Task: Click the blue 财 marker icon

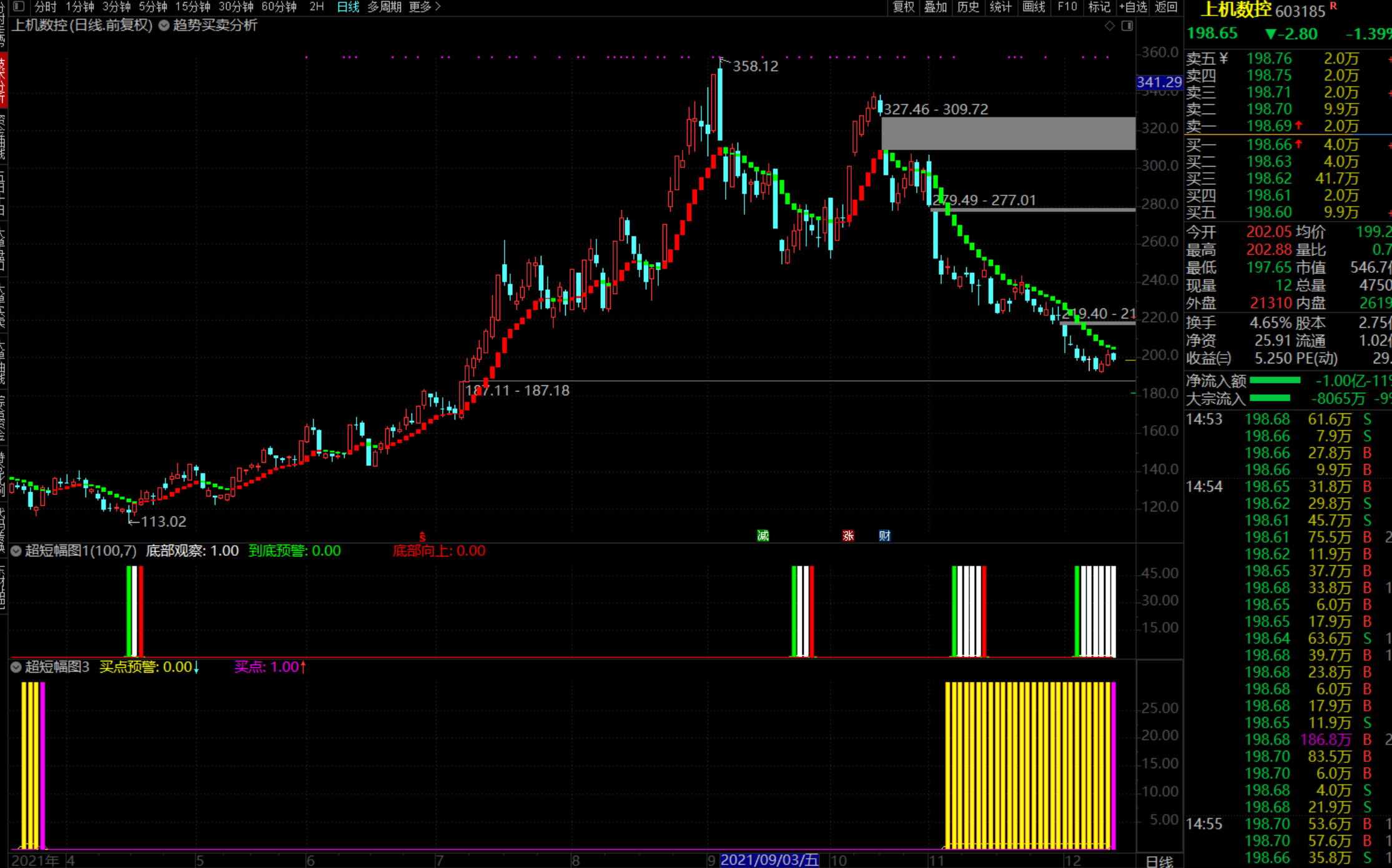Action: 884,536
